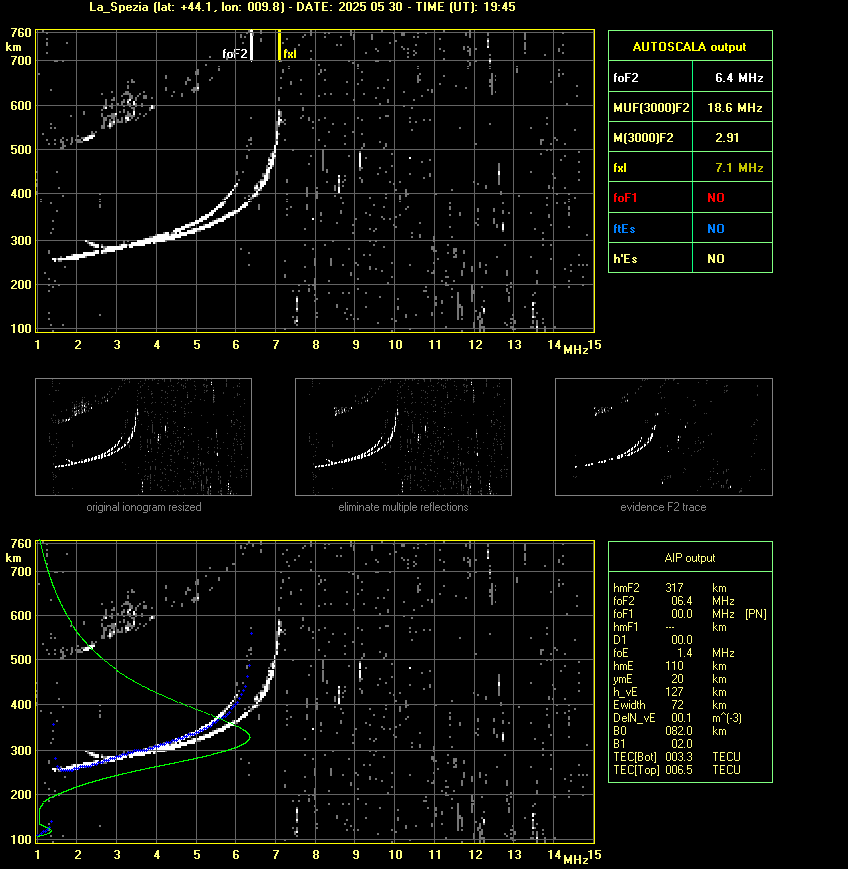Click the h'Es row label
The width and height of the screenshot is (848, 869).
pyautogui.click(x=625, y=259)
